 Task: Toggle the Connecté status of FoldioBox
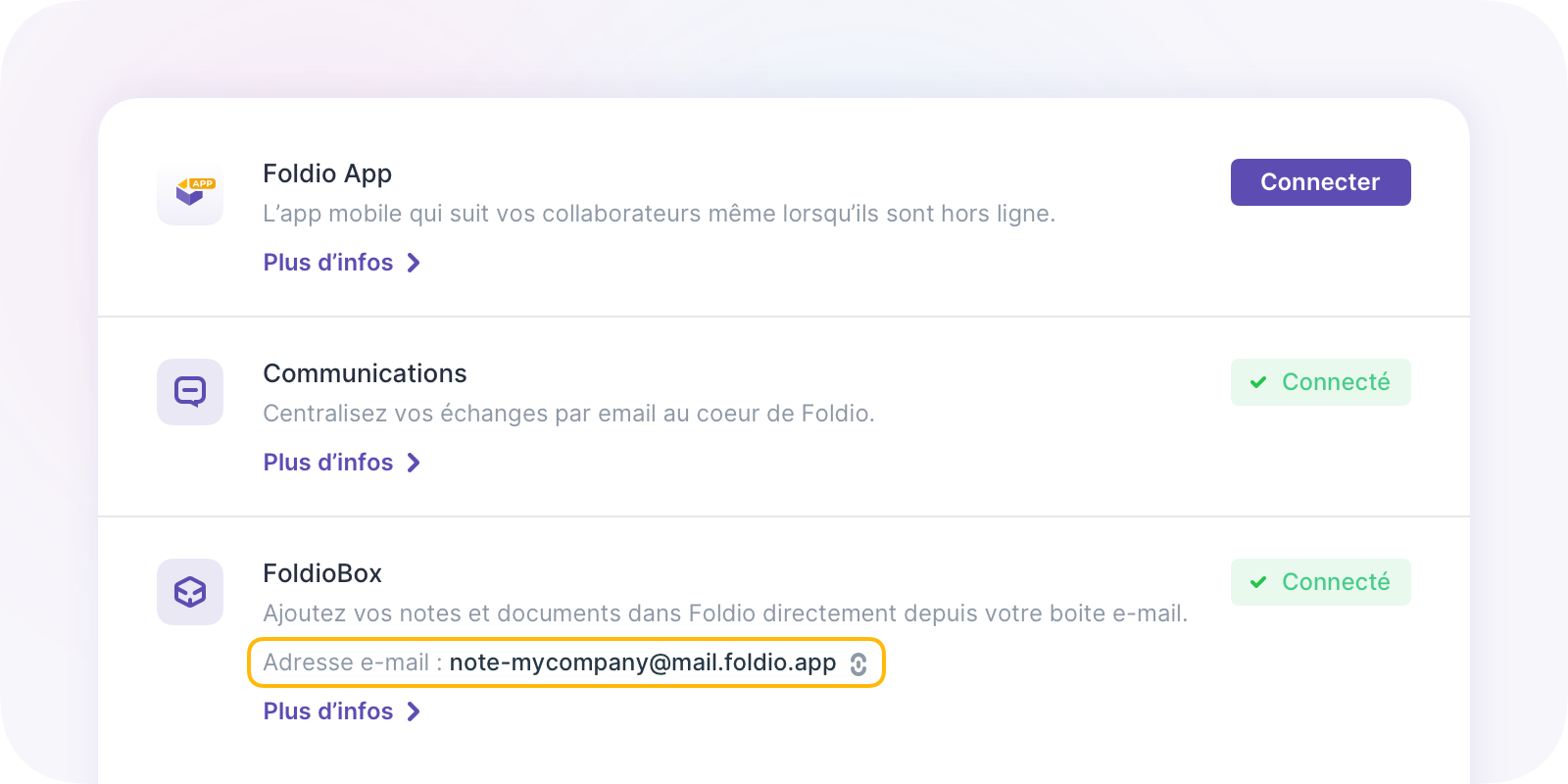[1320, 582]
